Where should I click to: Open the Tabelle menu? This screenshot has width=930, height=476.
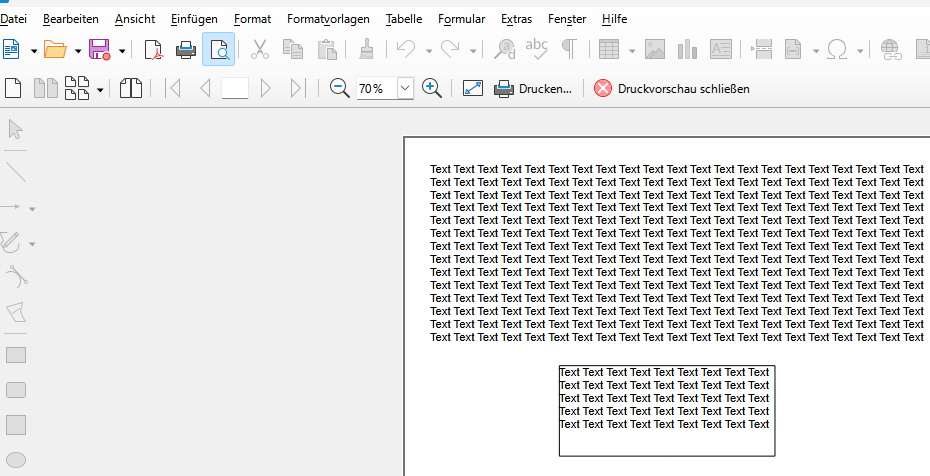[x=403, y=19]
